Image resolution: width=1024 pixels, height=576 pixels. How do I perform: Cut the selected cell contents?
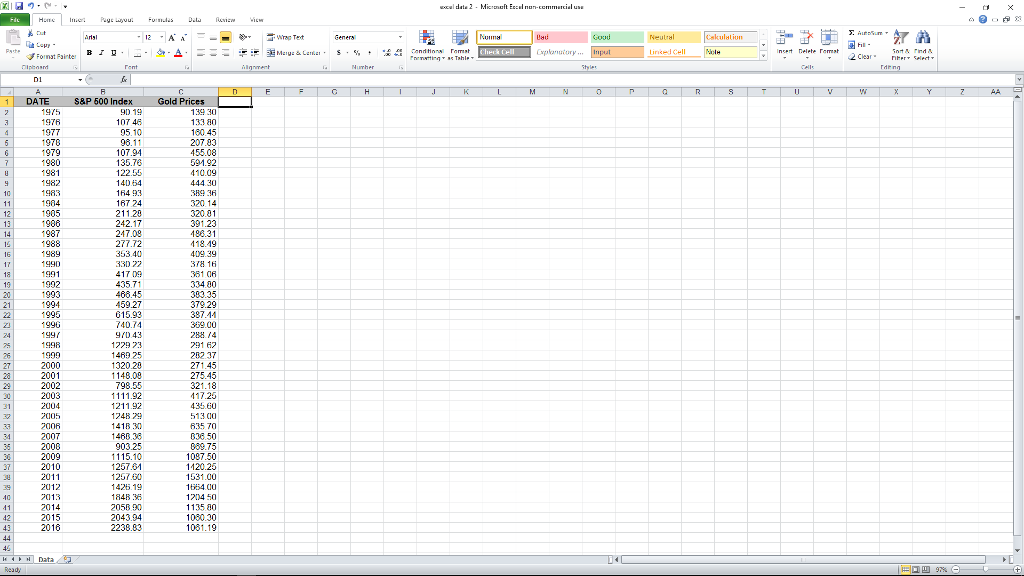pos(37,33)
